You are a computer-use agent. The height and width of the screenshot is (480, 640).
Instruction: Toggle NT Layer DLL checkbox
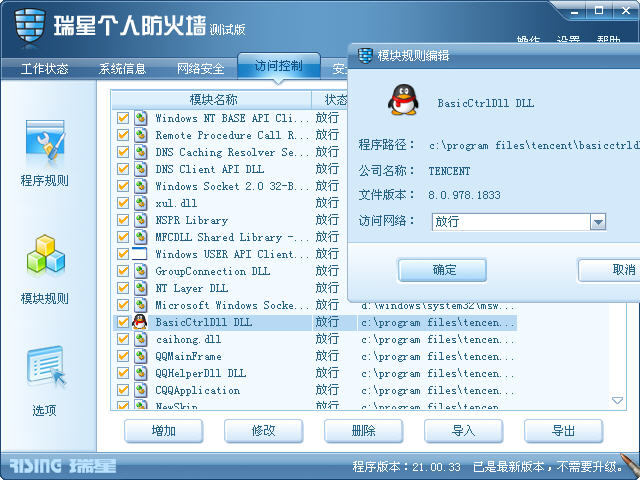tap(123, 288)
